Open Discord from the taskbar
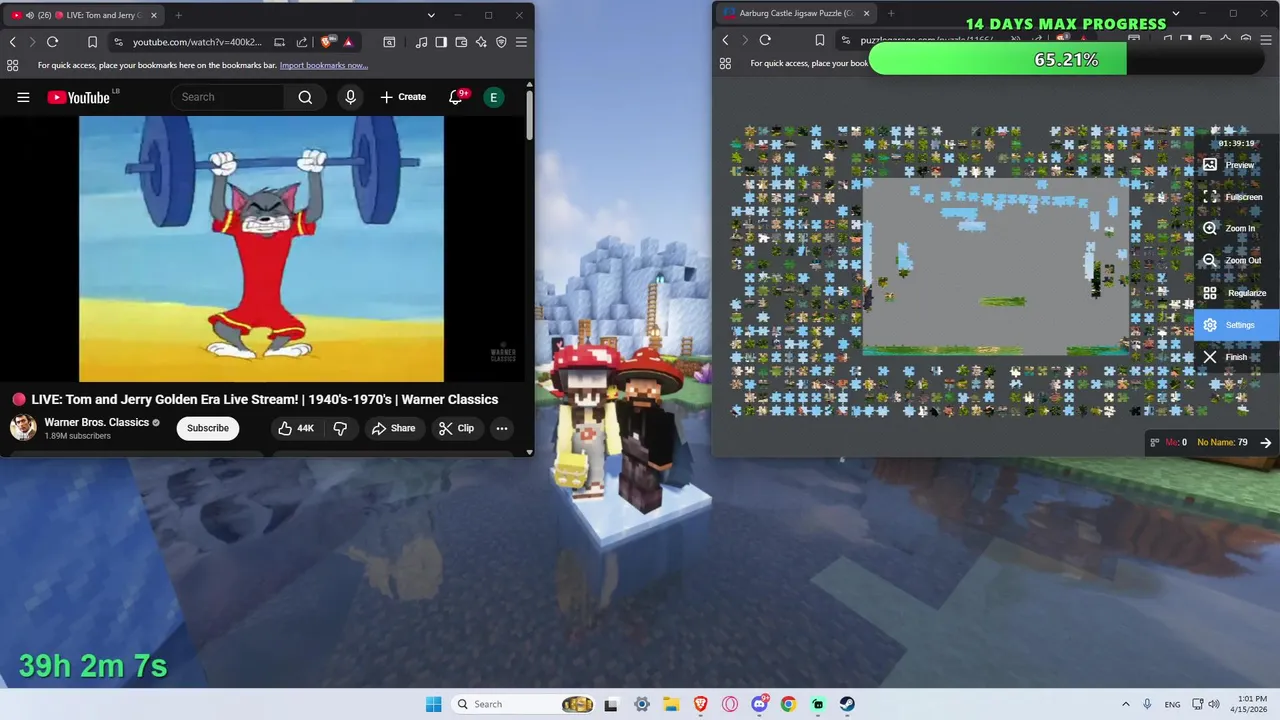Screen dimensions: 1280x720 click(760, 704)
